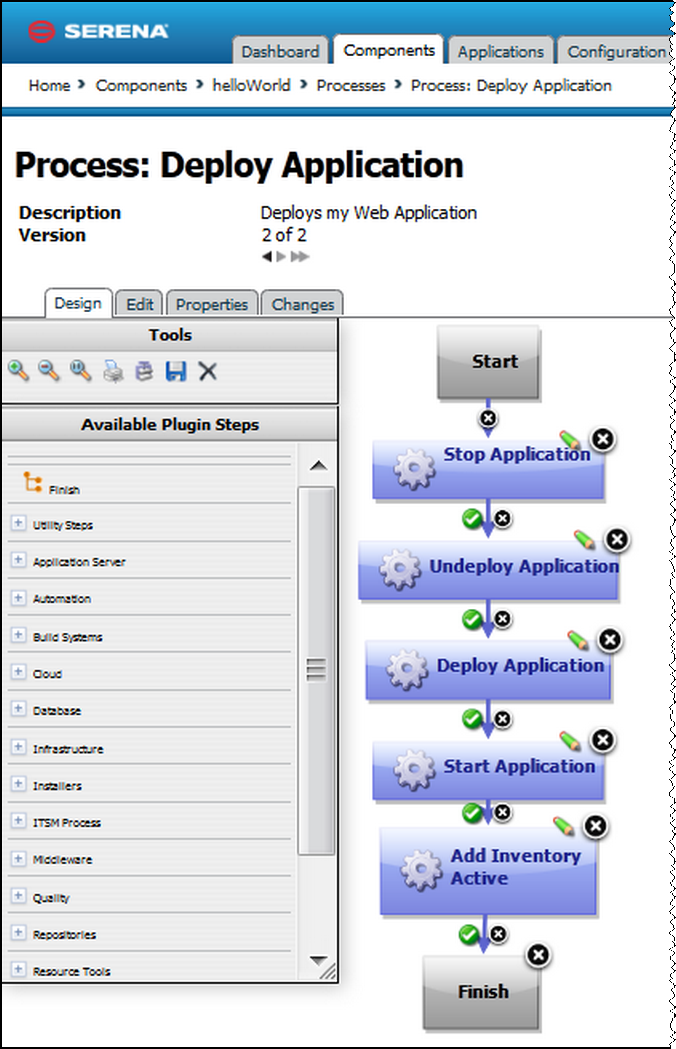Remove the connection below the Start step
The height and width of the screenshot is (1049, 676).
coord(489,418)
